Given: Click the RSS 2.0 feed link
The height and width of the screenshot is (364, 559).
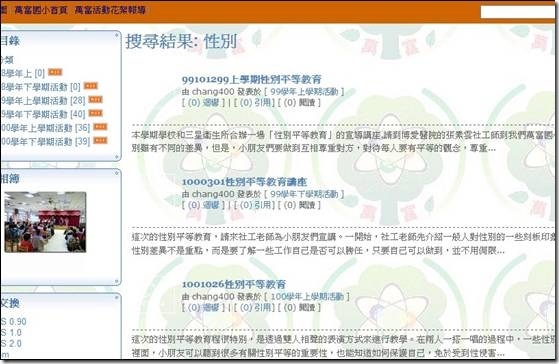Looking at the screenshot, I should [11, 344].
